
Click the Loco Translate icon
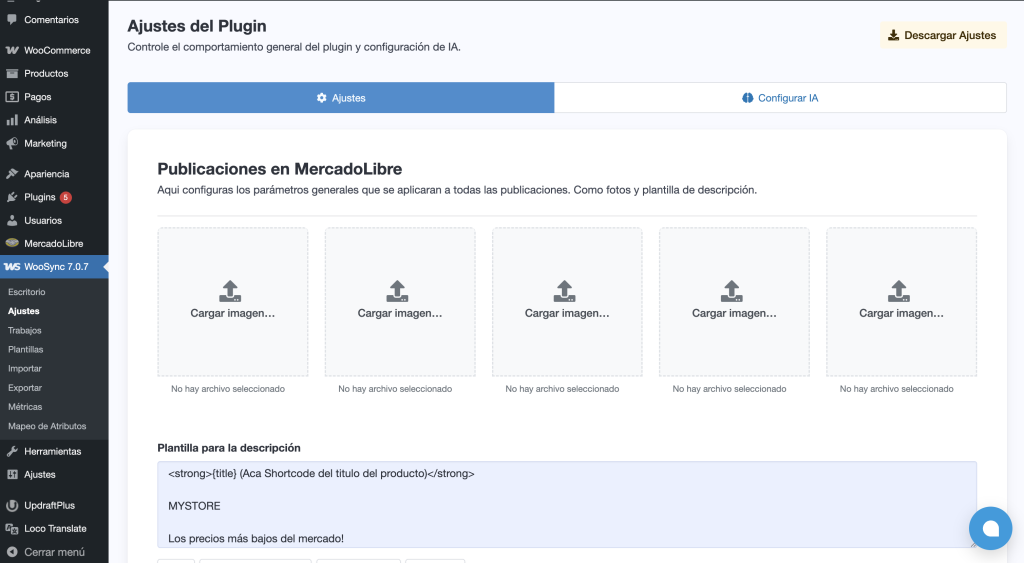(x=12, y=529)
